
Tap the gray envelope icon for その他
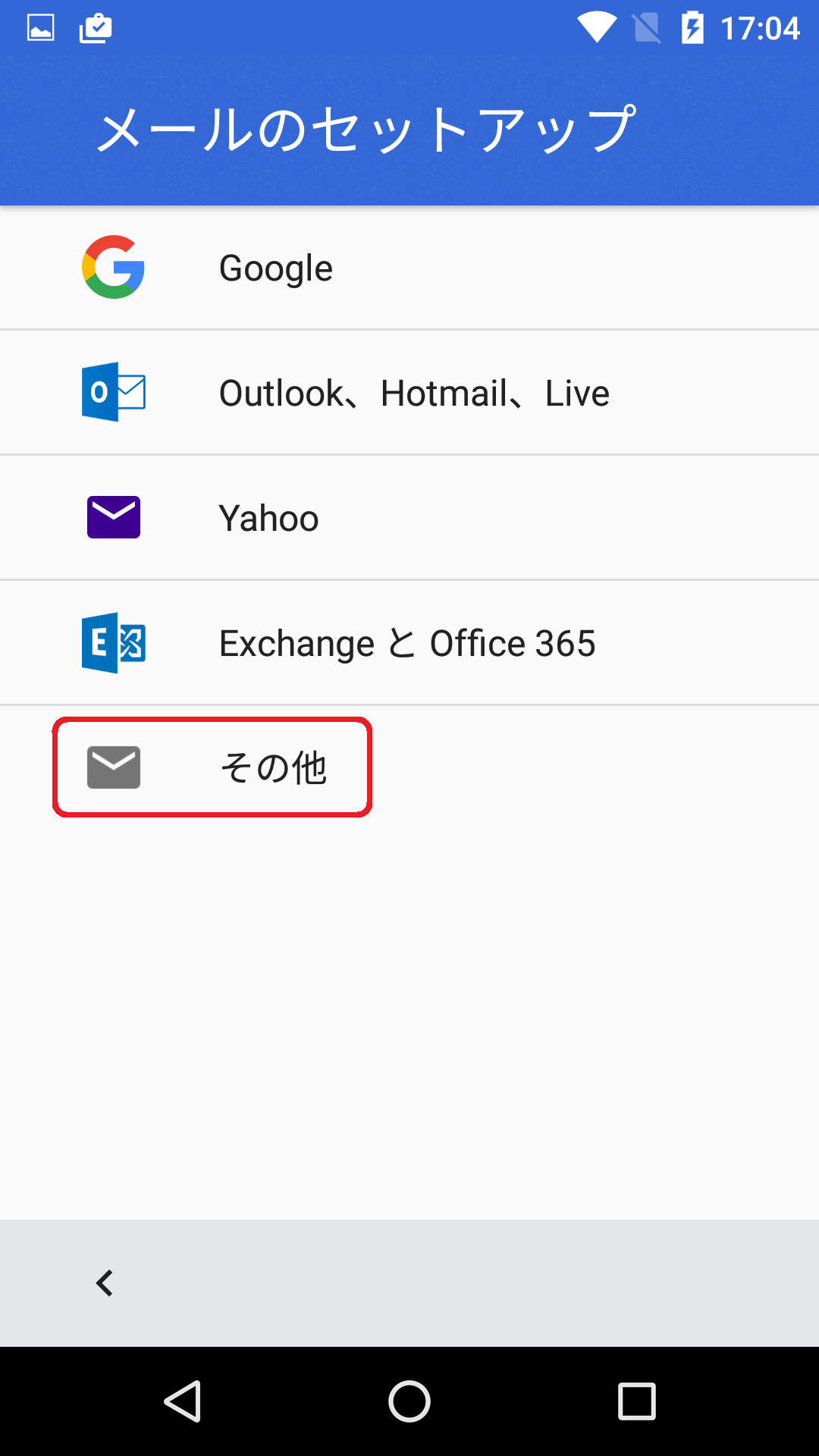(x=114, y=767)
